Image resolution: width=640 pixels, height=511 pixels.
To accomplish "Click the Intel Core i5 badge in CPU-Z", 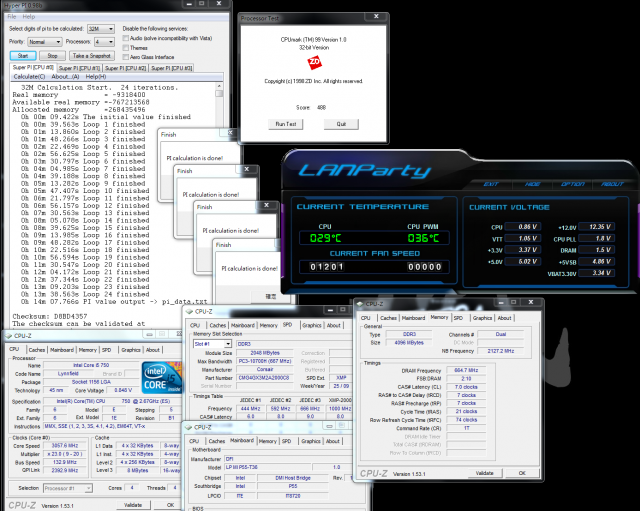I will point(162,378).
